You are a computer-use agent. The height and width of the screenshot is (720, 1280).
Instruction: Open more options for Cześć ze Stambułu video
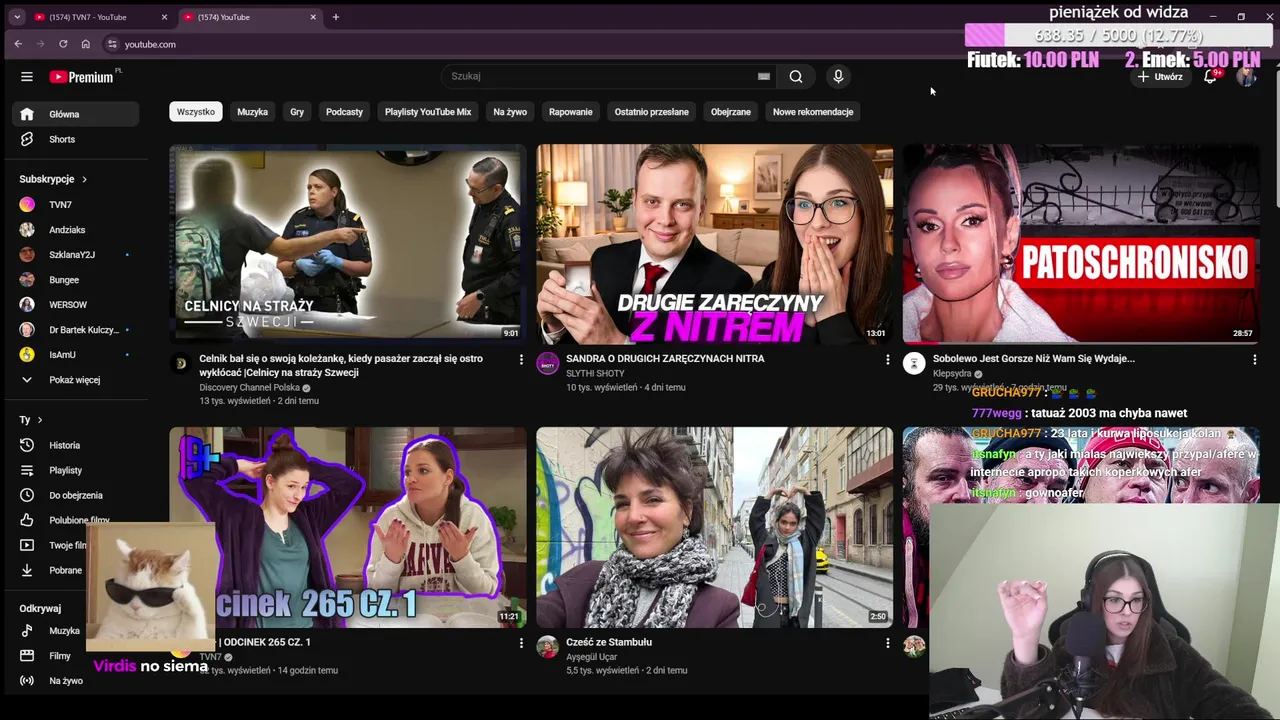(x=887, y=643)
